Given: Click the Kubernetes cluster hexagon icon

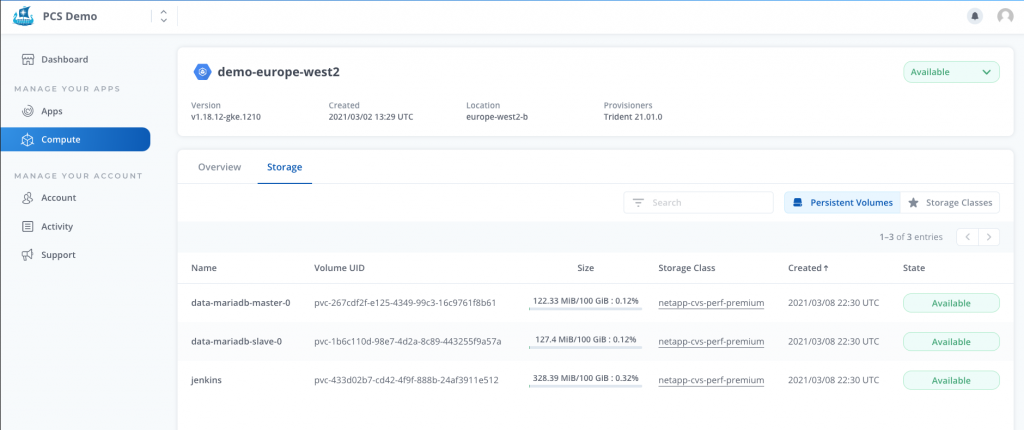Looking at the screenshot, I should pos(202,72).
